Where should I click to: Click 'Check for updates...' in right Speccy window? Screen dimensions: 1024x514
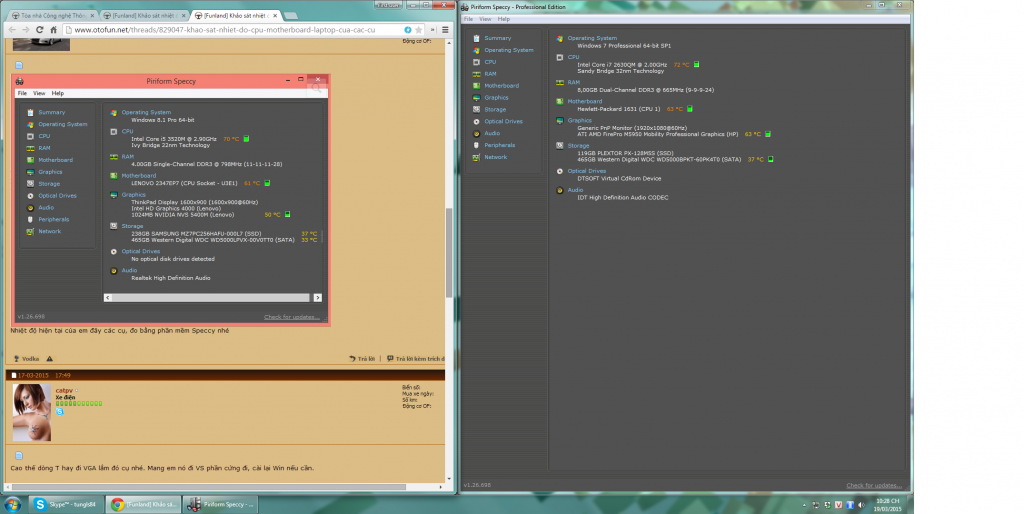click(874, 485)
